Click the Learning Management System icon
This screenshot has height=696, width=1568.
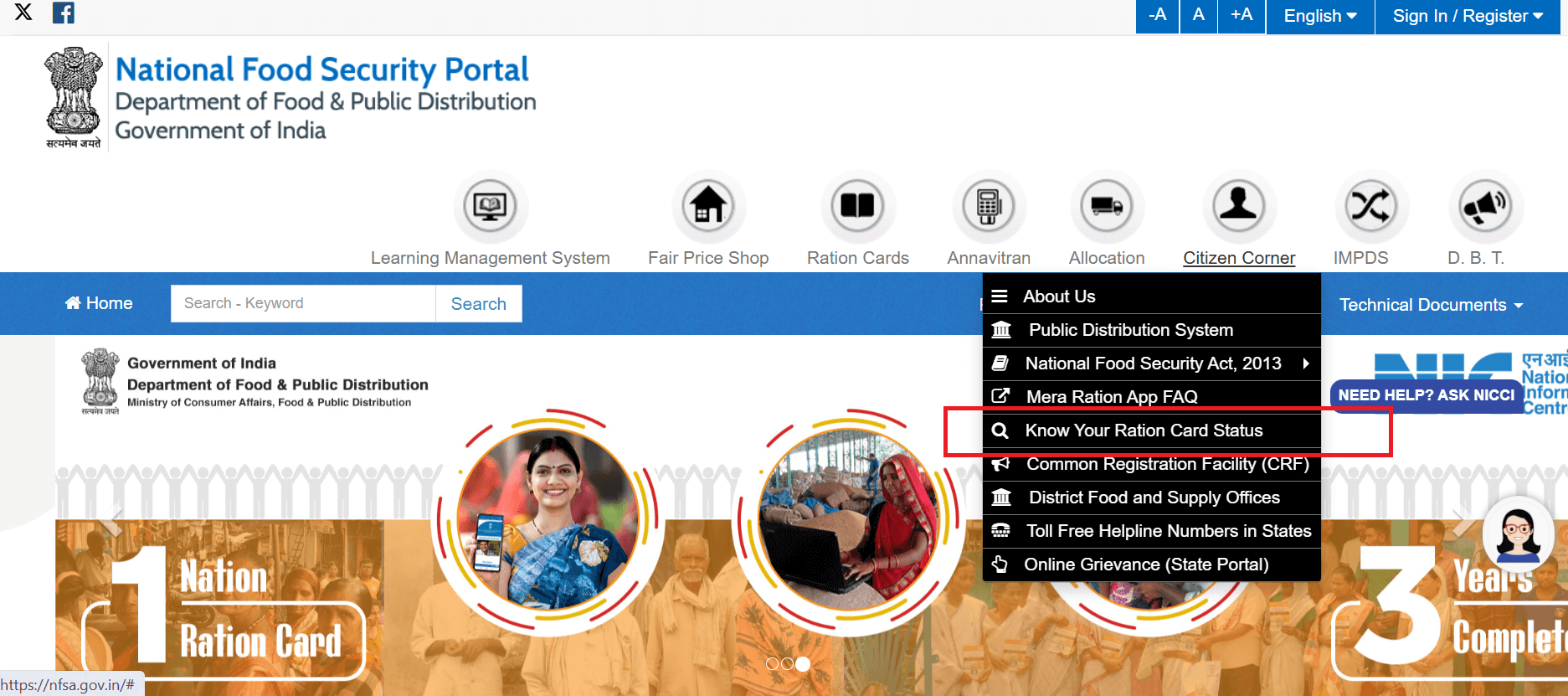[x=490, y=207]
